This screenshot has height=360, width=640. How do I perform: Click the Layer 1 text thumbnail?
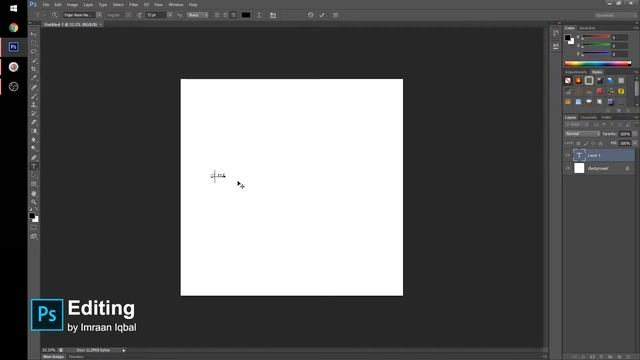coord(579,155)
